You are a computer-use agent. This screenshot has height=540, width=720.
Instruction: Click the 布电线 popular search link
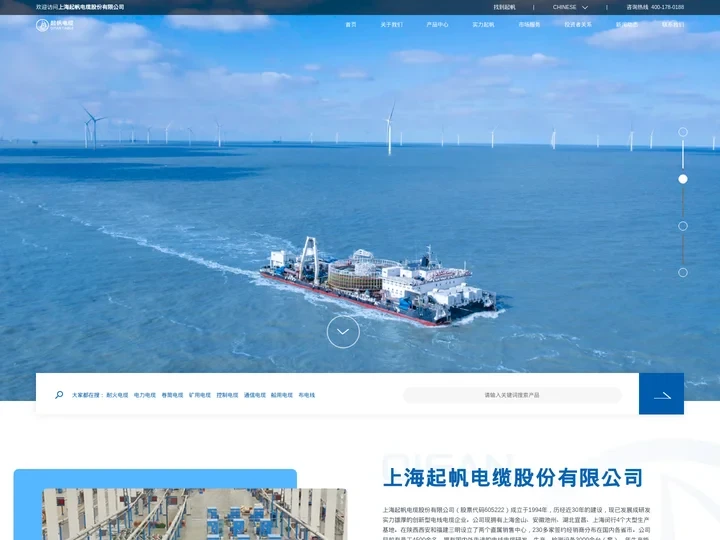click(307, 395)
